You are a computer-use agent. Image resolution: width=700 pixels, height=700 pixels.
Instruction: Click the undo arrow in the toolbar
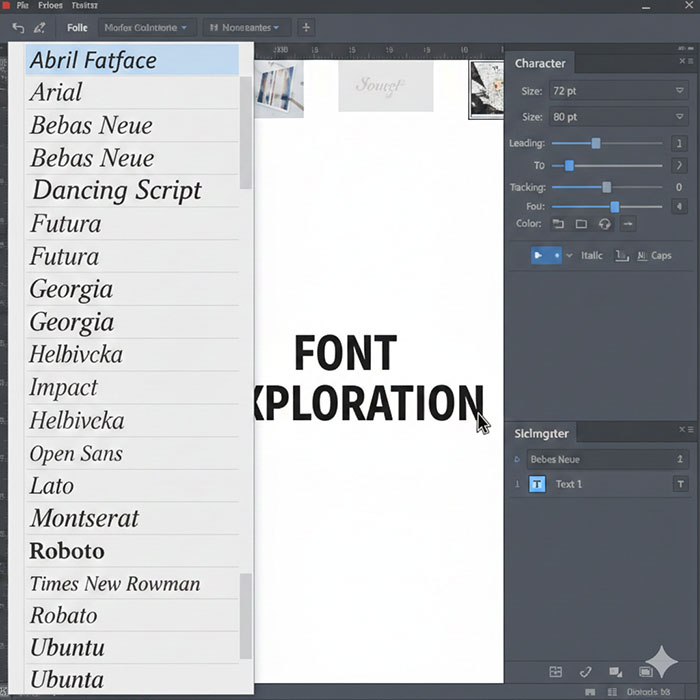coord(18,28)
